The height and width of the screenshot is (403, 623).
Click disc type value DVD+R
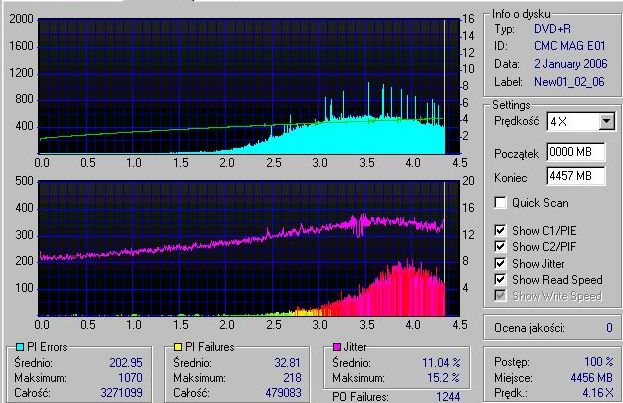click(x=552, y=29)
